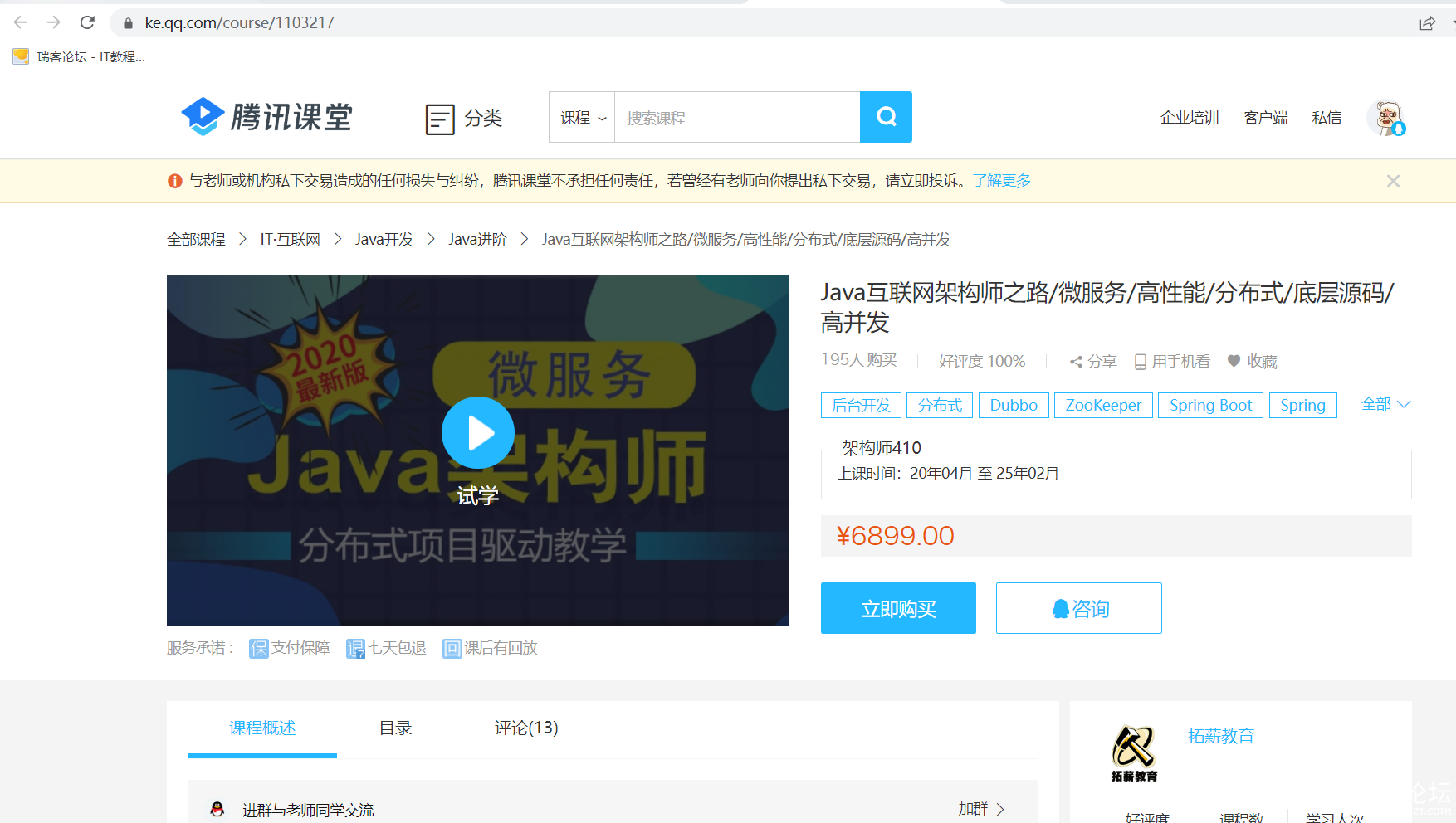This screenshot has width=1456, height=823.
Task: Click 拓薪教育 institution logo
Action: [1134, 753]
